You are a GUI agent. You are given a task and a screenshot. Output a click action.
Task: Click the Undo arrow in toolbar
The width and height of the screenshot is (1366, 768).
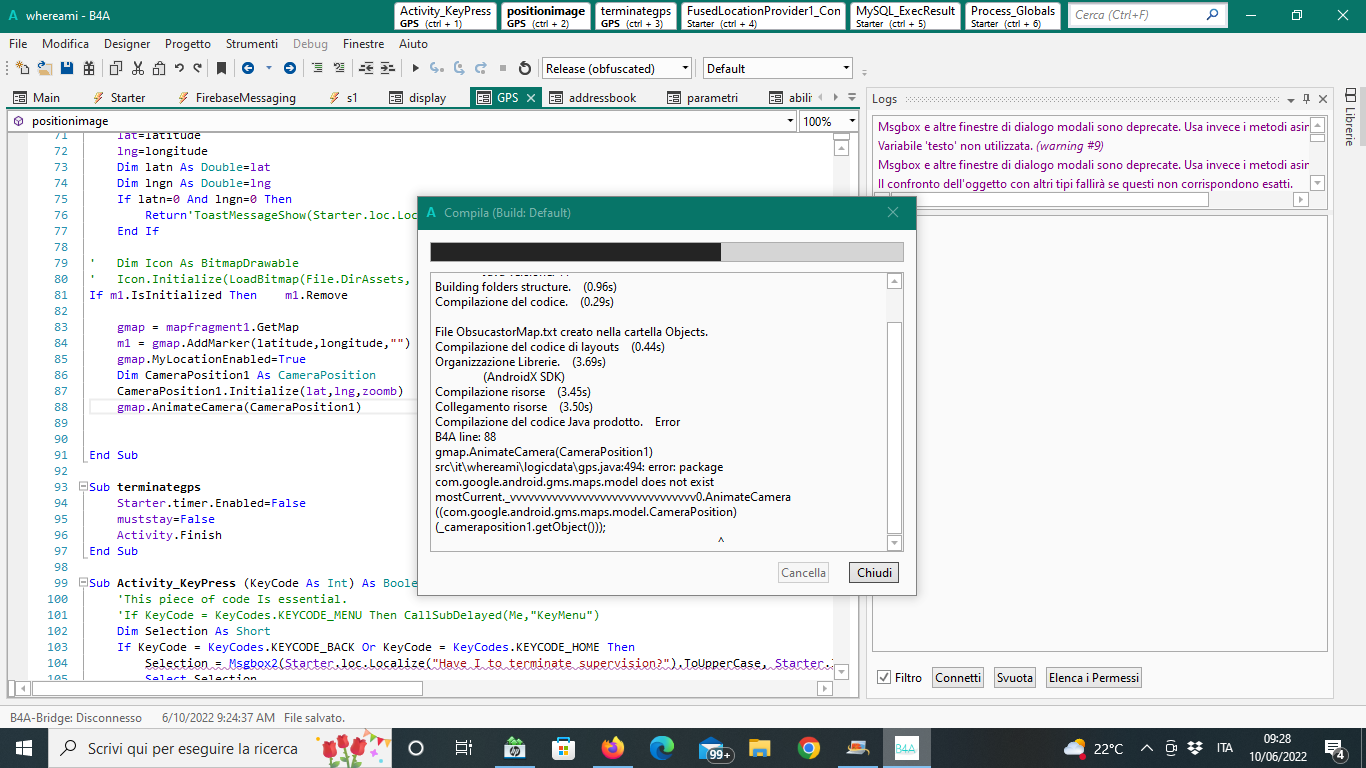click(179, 68)
